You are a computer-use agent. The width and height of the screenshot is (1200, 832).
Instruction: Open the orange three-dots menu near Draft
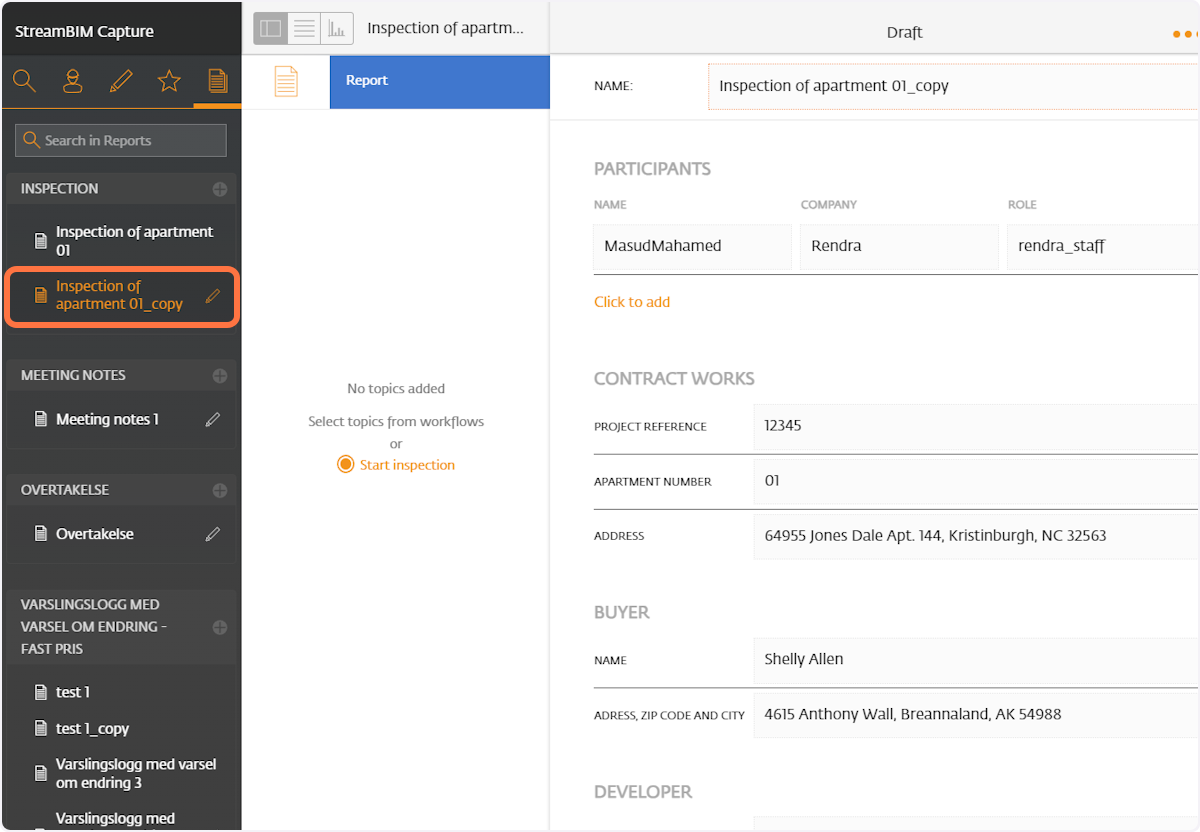tap(1185, 33)
